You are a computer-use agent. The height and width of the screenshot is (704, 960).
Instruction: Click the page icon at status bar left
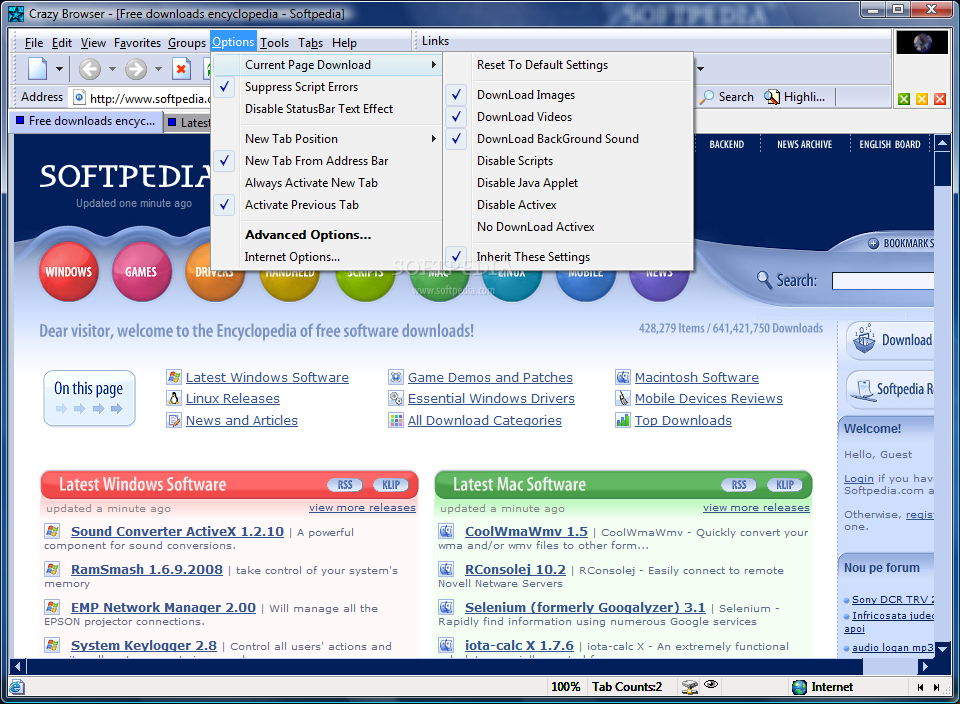point(17,687)
